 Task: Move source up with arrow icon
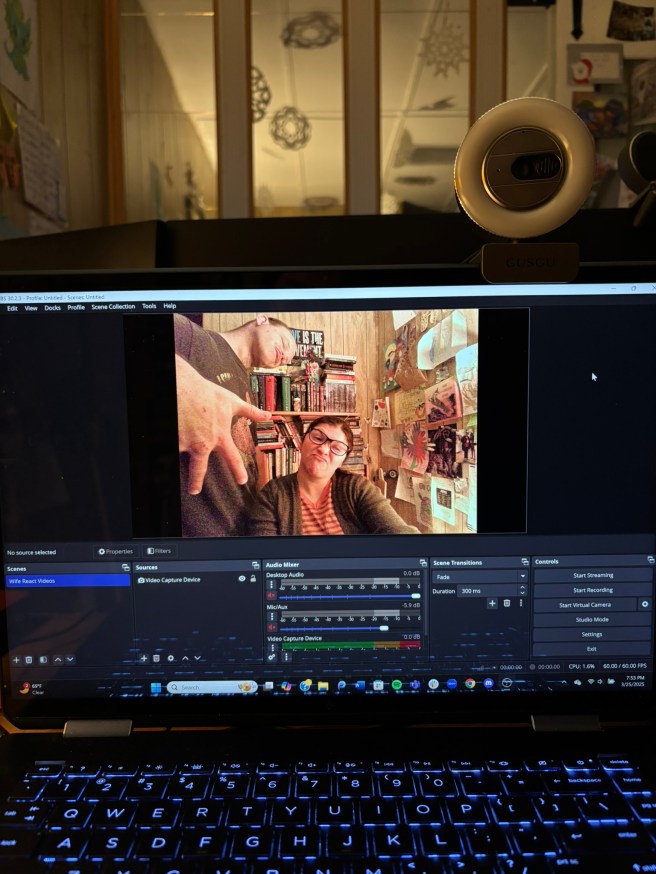(x=185, y=658)
